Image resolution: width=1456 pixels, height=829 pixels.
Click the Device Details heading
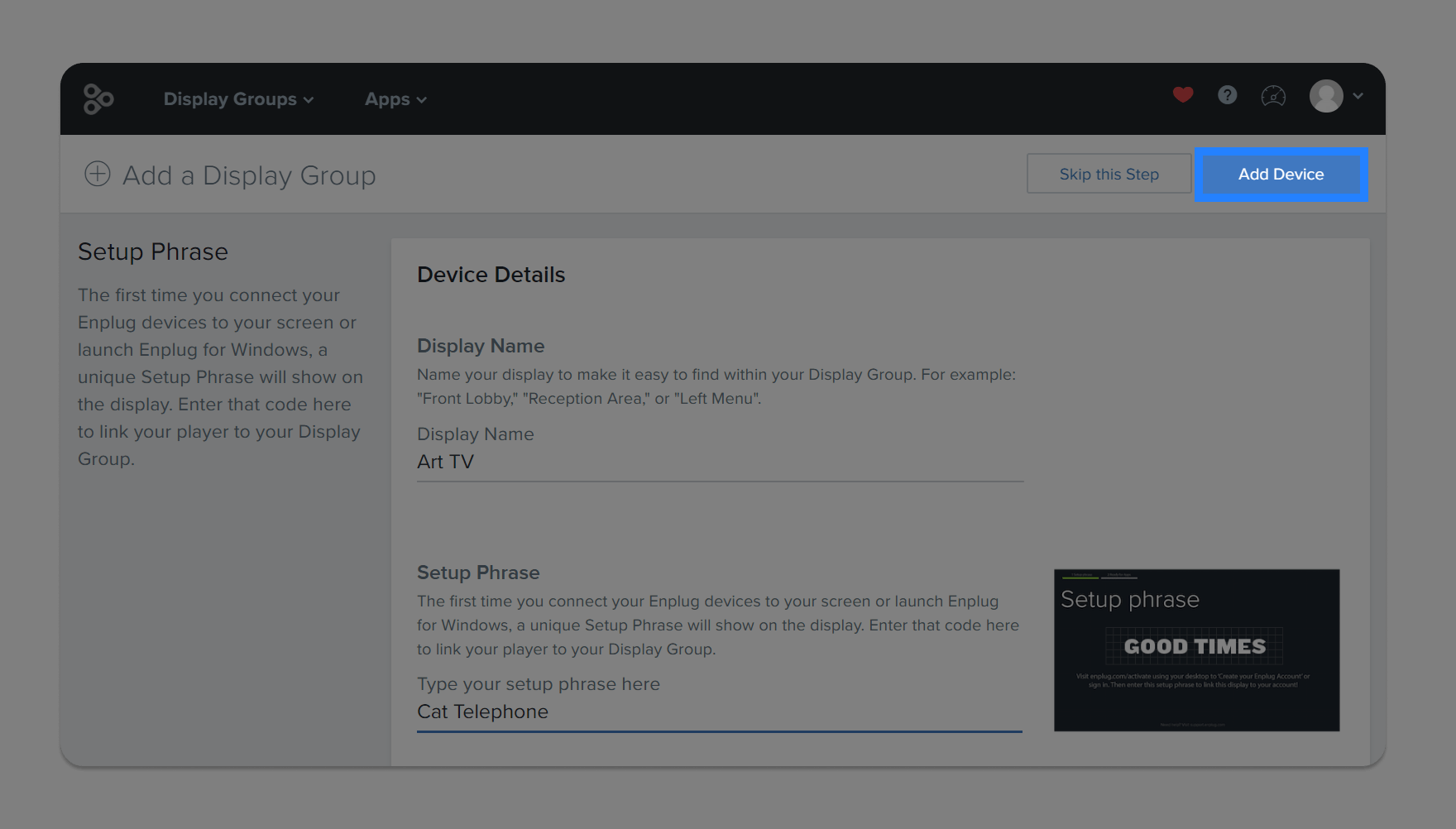[x=491, y=274]
